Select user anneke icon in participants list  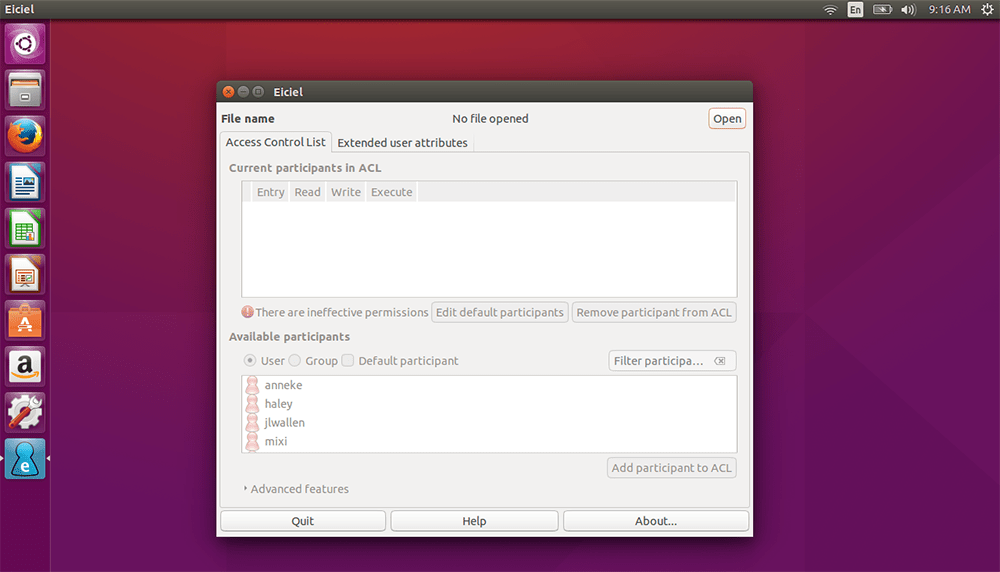coord(253,385)
